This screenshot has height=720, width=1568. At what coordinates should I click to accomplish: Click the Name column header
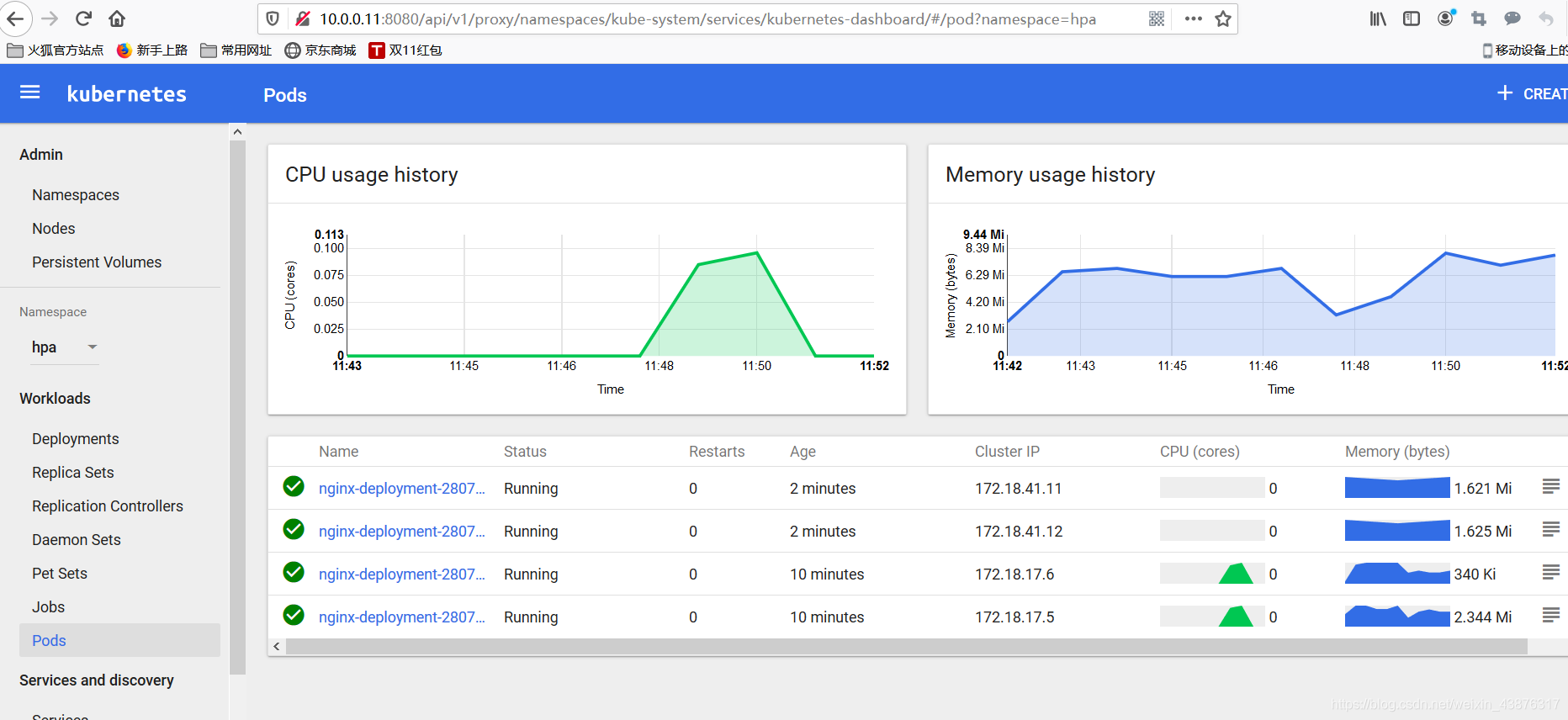coord(339,452)
